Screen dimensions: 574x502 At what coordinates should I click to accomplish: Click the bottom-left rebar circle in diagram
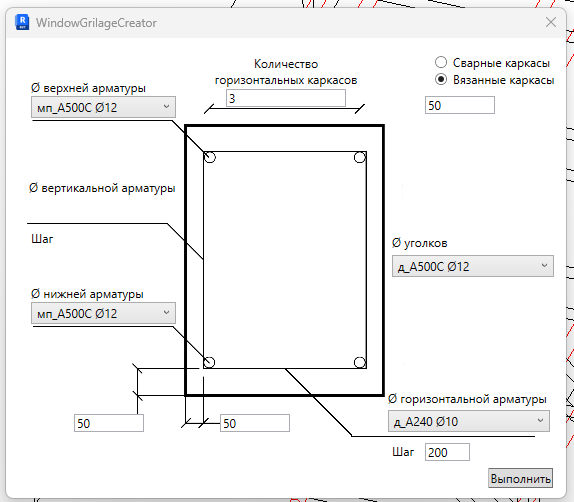tap(209, 362)
